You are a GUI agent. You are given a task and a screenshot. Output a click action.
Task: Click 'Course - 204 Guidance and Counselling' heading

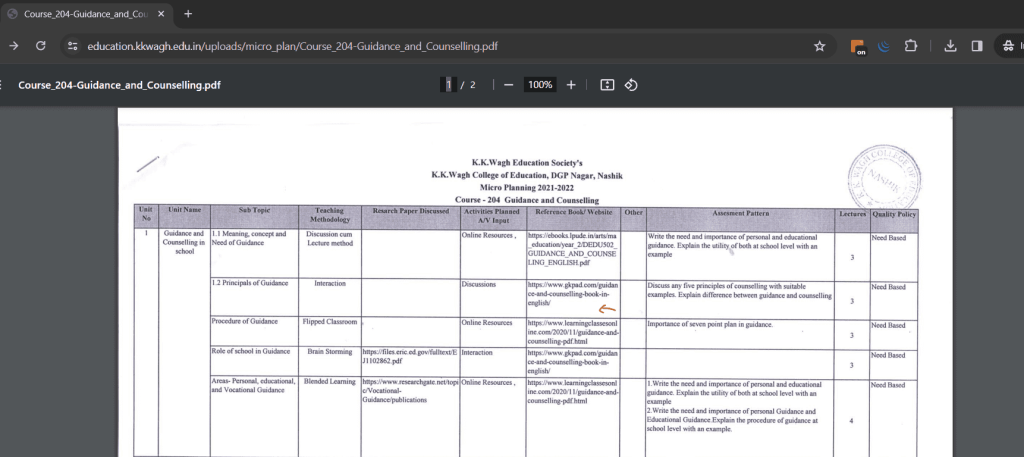pyautogui.click(x=527, y=200)
